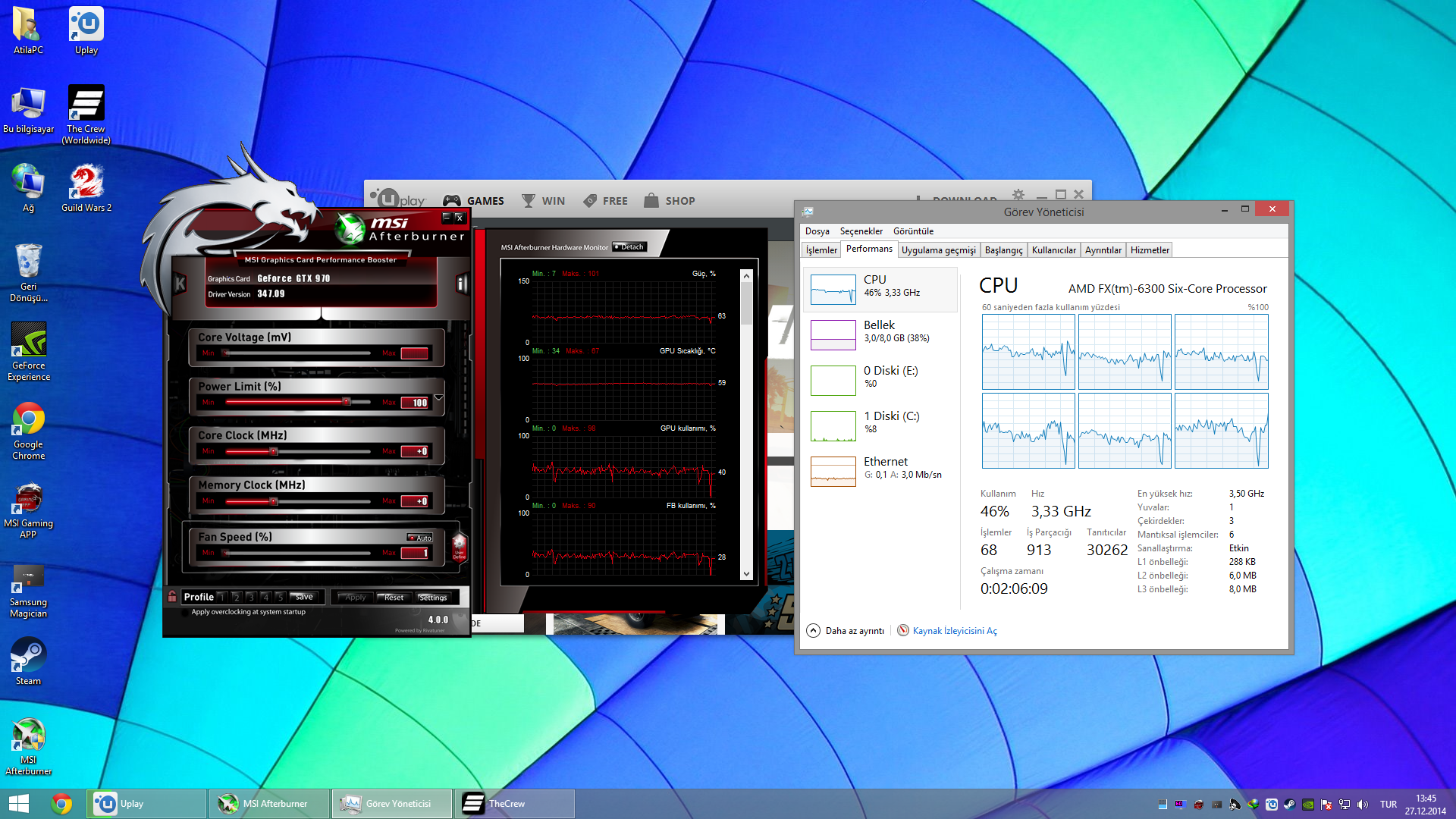
Task: Open the Ağ network desktop icon
Action: click(x=28, y=188)
